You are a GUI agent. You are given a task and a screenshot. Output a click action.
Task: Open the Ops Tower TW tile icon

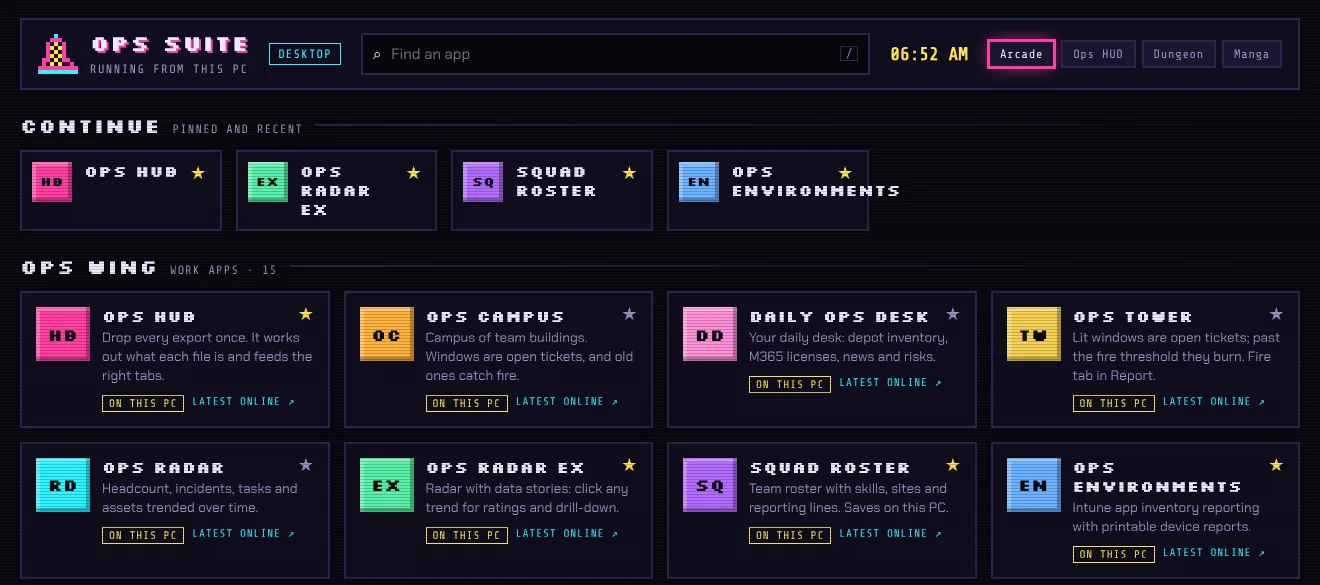[x=1033, y=335]
